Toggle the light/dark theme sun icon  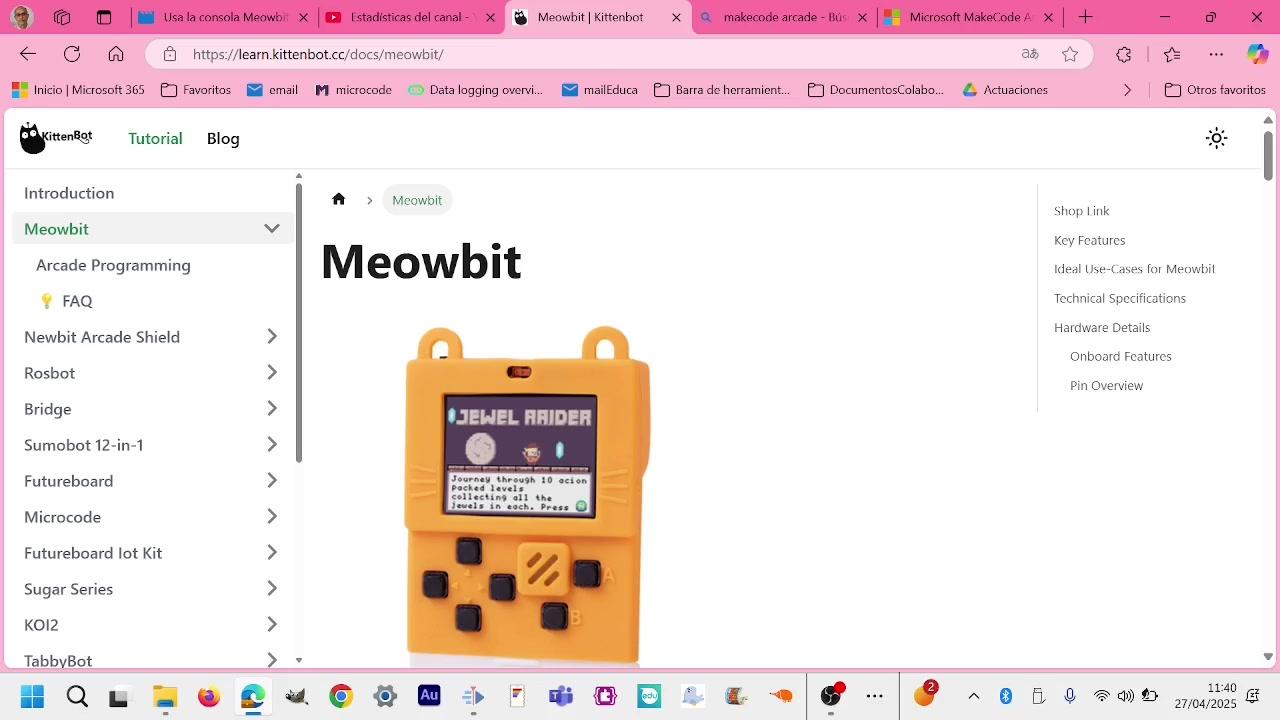tap(1216, 138)
